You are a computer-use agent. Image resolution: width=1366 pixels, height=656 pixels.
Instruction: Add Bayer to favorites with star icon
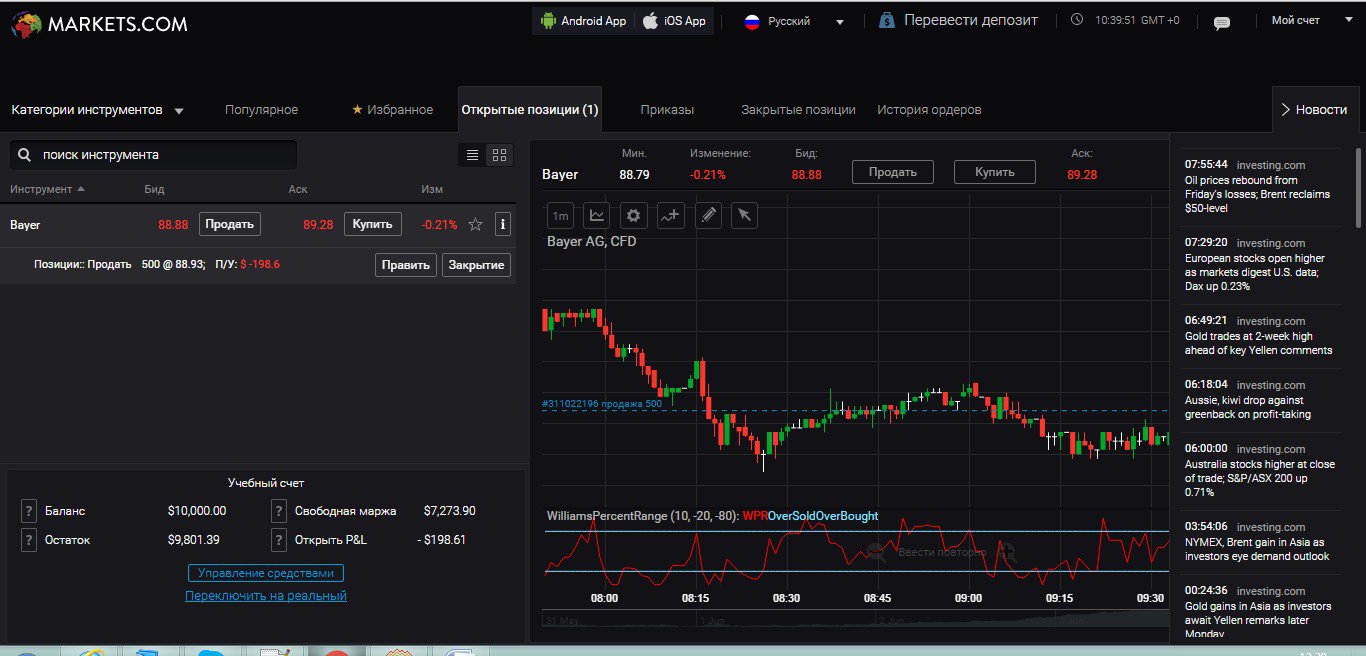pyautogui.click(x=476, y=224)
